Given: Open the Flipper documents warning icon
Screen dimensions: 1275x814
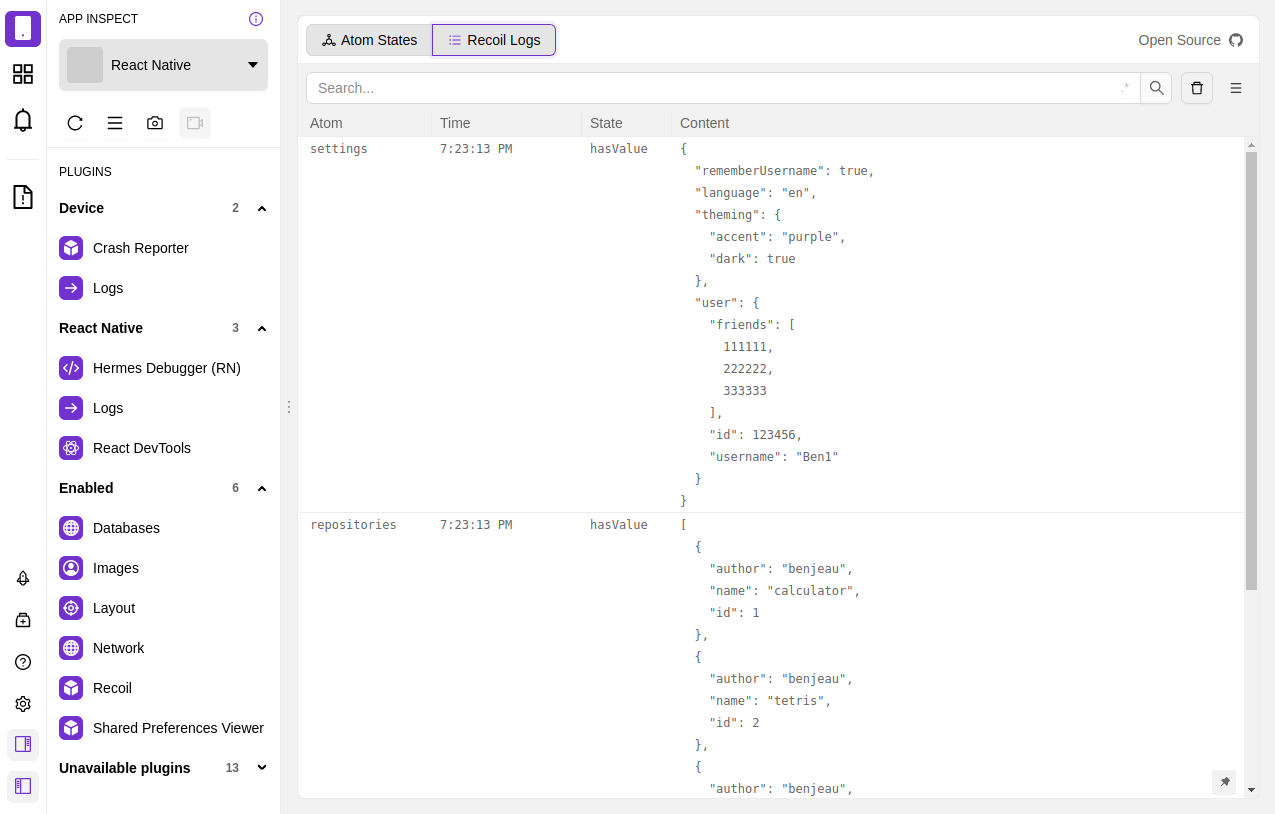Looking at the screenshot, I should 23,197.
